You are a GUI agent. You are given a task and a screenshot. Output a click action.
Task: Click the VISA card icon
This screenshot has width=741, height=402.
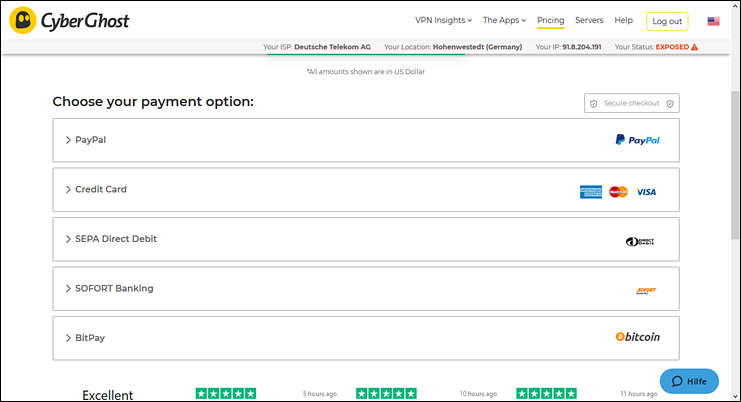click(x=646, y=192)
